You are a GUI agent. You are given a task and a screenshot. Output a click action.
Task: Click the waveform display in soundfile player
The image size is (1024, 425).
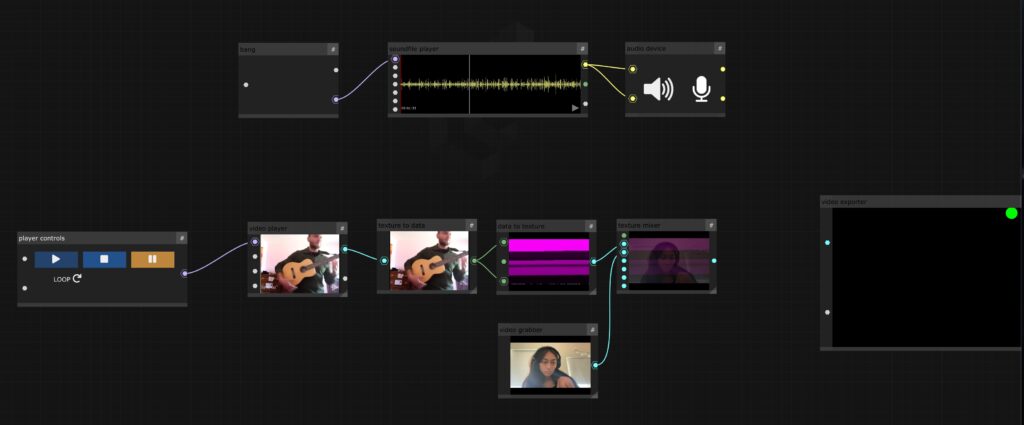(490, 84)
